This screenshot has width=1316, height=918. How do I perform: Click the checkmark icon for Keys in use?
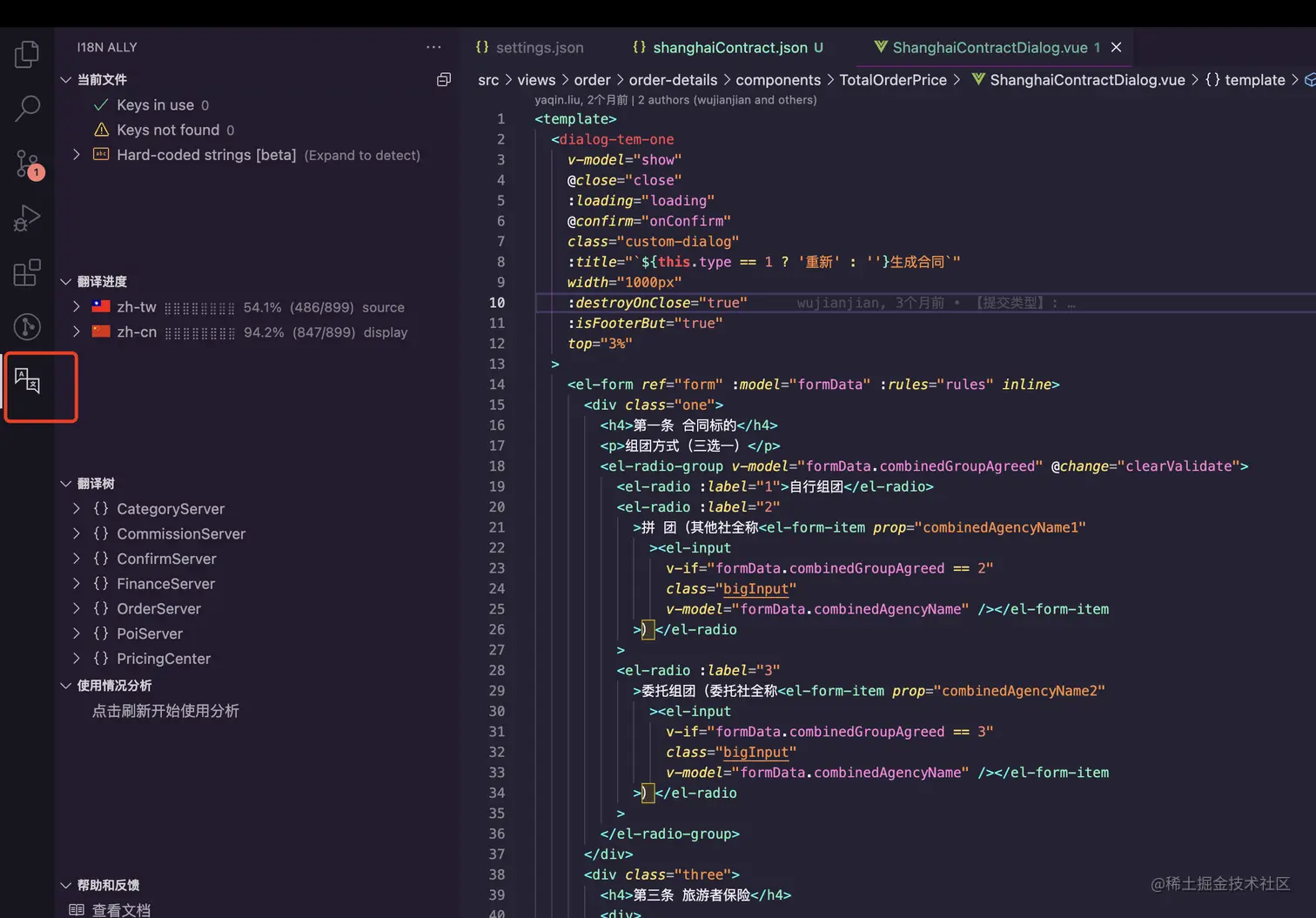(x=101, y=104)
